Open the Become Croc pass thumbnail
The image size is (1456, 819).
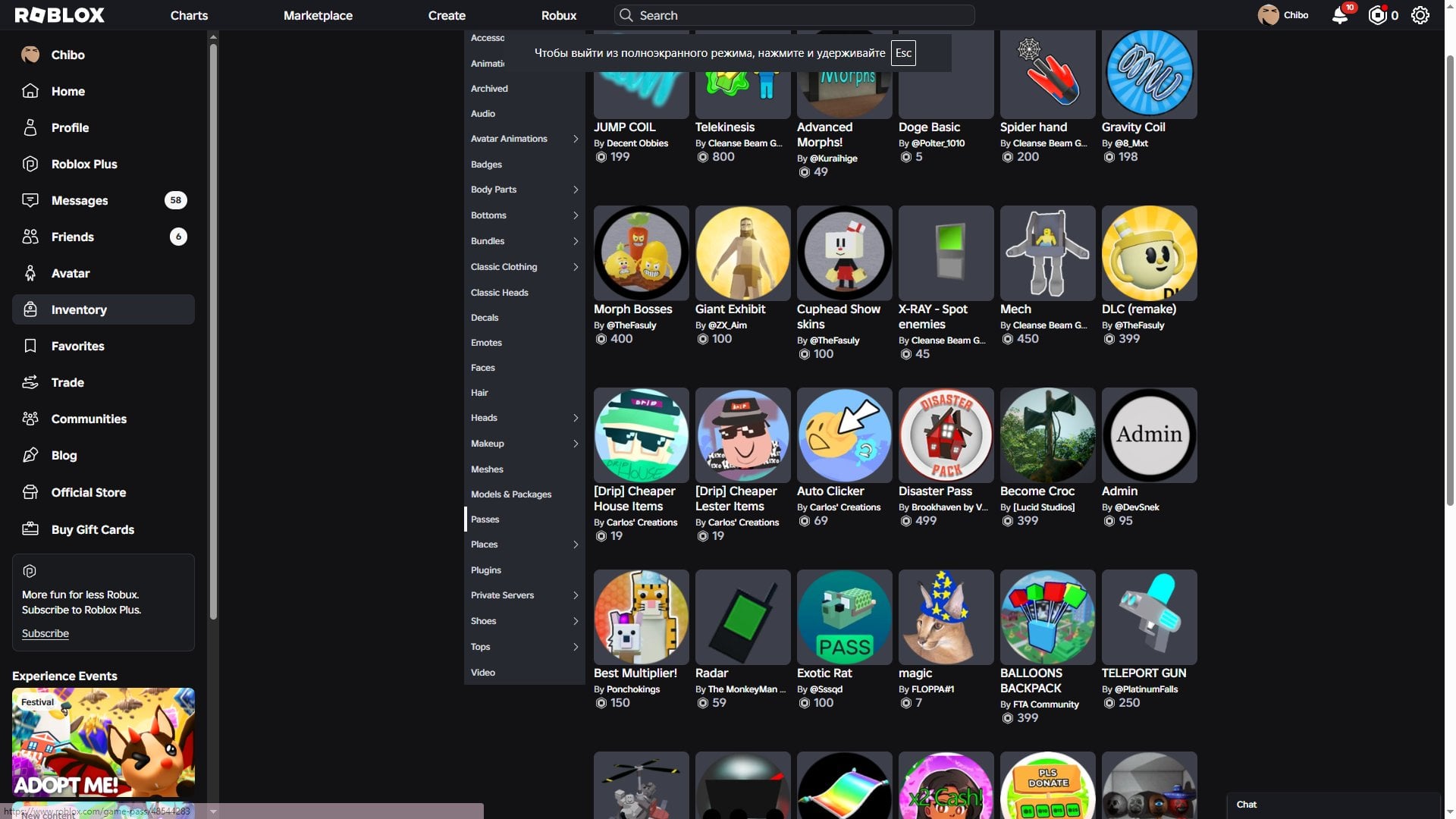[x=1048, y=435]
